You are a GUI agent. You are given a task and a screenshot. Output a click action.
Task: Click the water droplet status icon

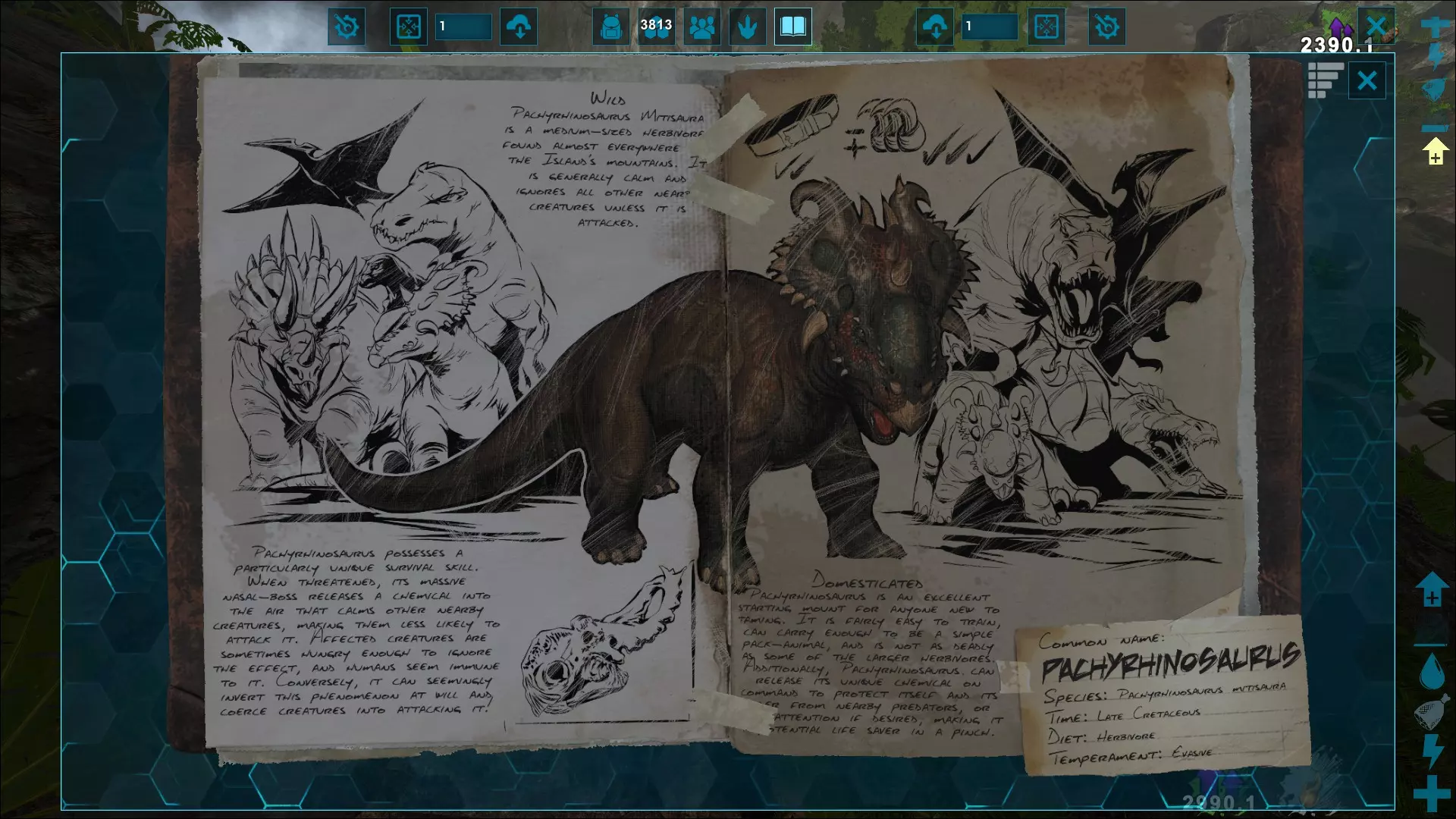click(x=1432, y=672)
